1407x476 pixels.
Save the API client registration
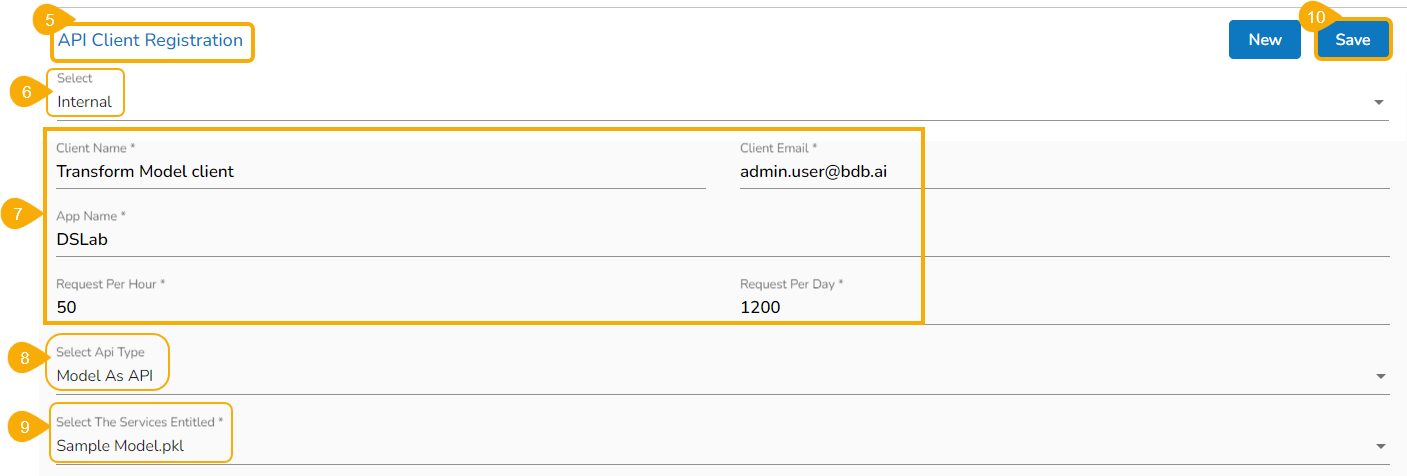1352,40
